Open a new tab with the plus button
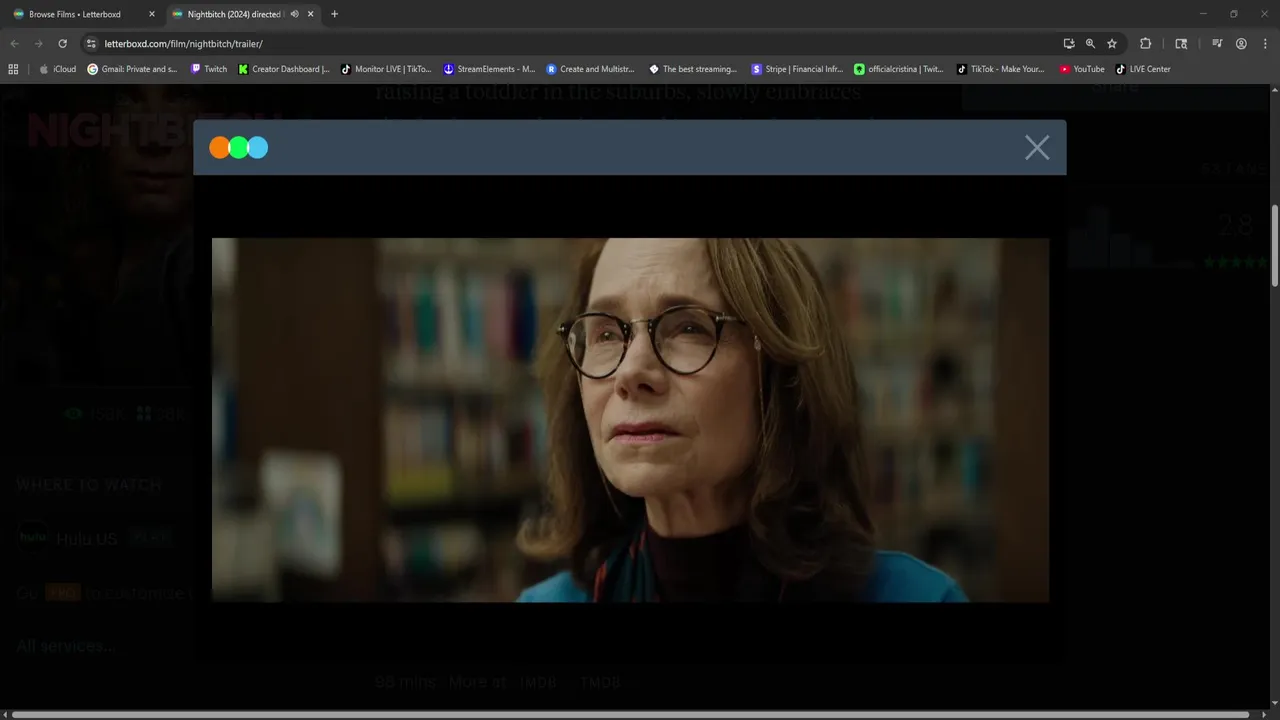 coord(334,14)
